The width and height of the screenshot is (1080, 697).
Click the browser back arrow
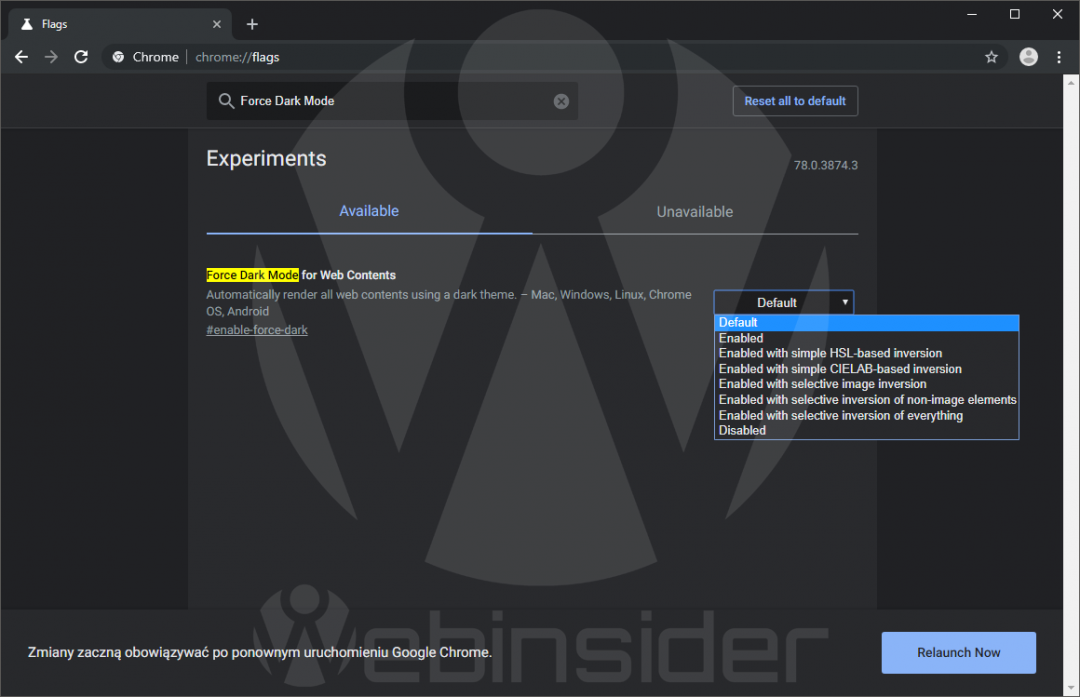tap(21, 57)
